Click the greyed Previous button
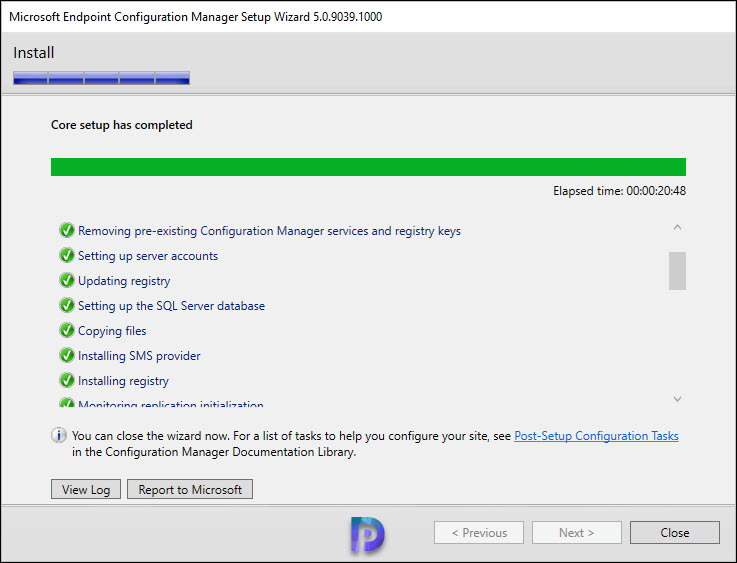This screenshot has width=737, height=563. point(479,532)
